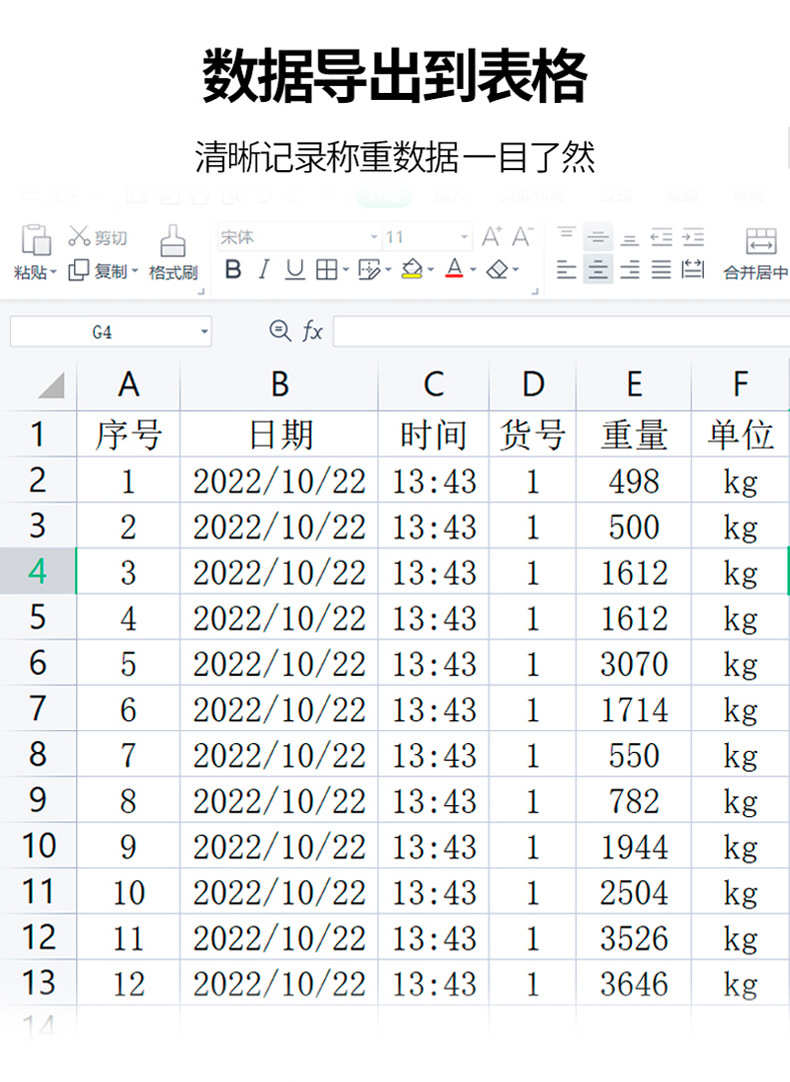Select column C header
Image resolution: width=790 pixels, height=1082 pixels.
click(433, 385)
